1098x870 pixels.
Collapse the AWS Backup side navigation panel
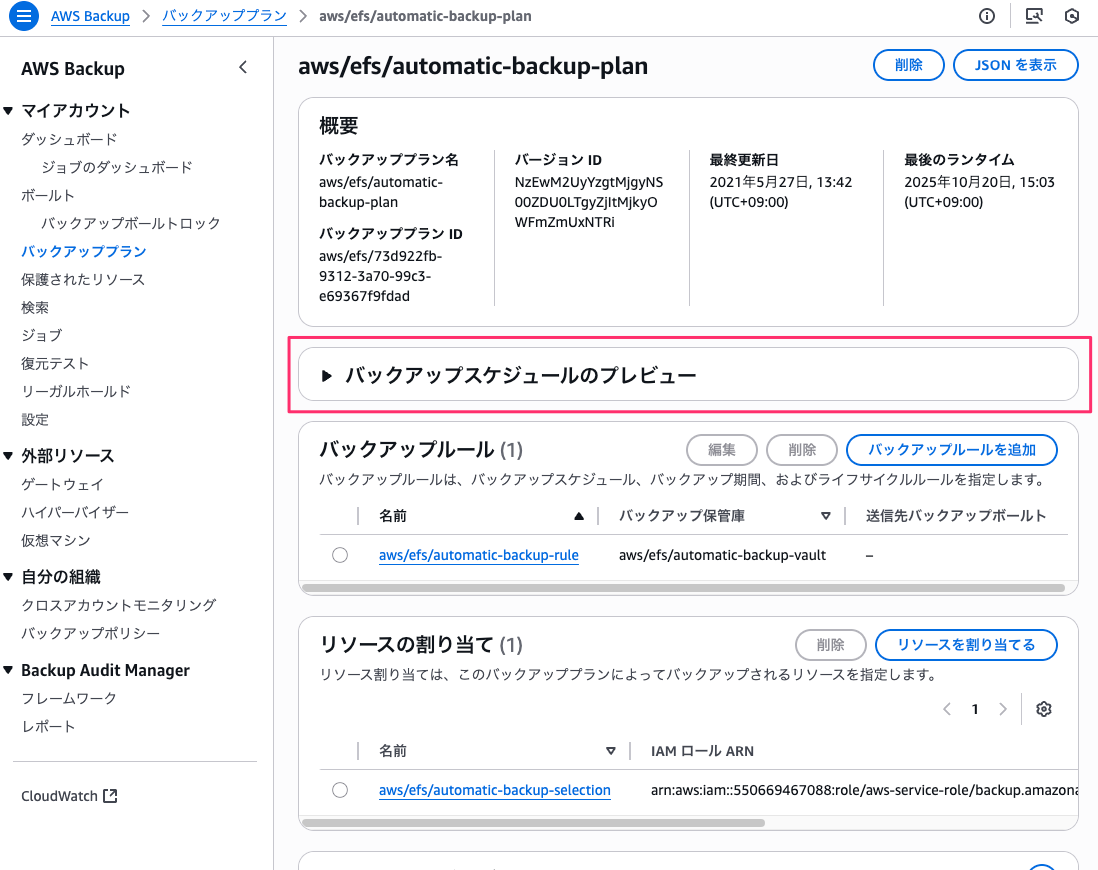click(242, 68)
